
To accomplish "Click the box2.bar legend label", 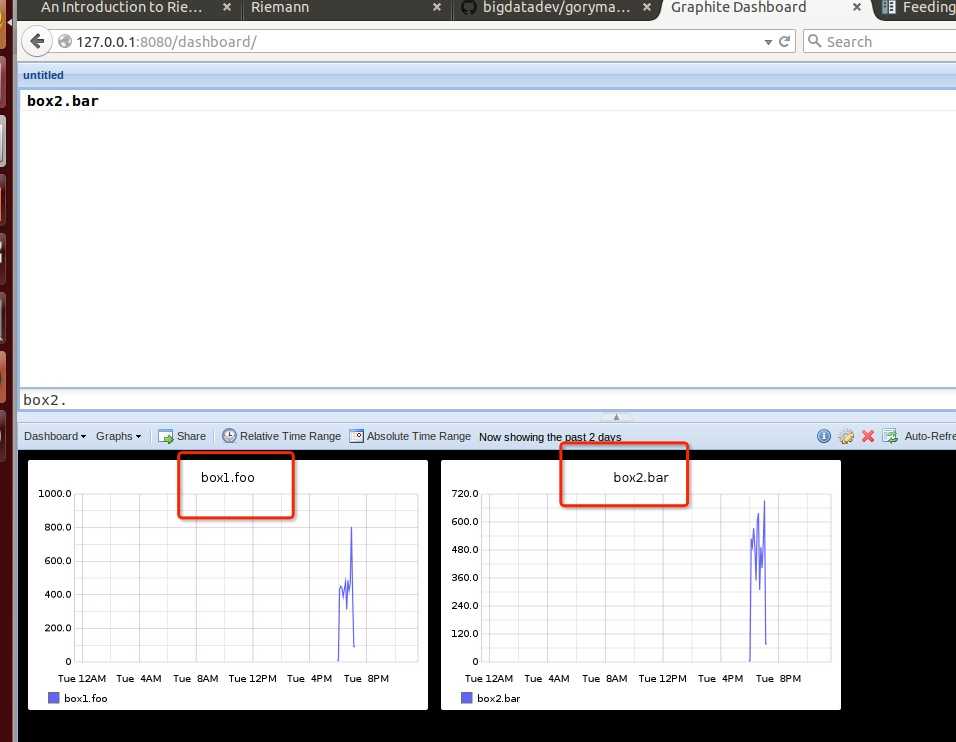I will 498,699.
